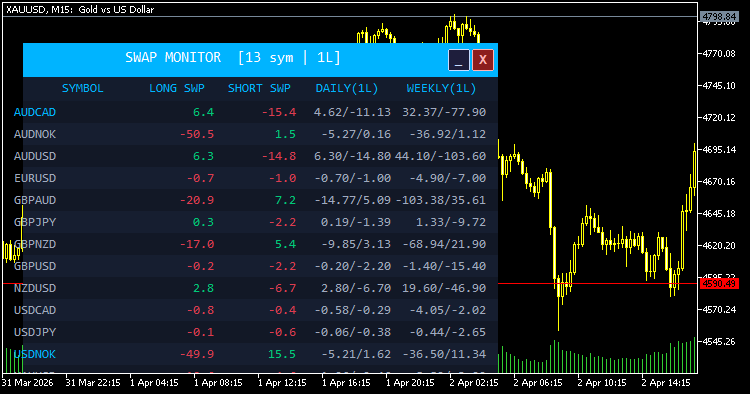Click GBPUSD long swap value -0.2
Image resolution: width=750 pixels, height=394 pixels.
point(200,266)
